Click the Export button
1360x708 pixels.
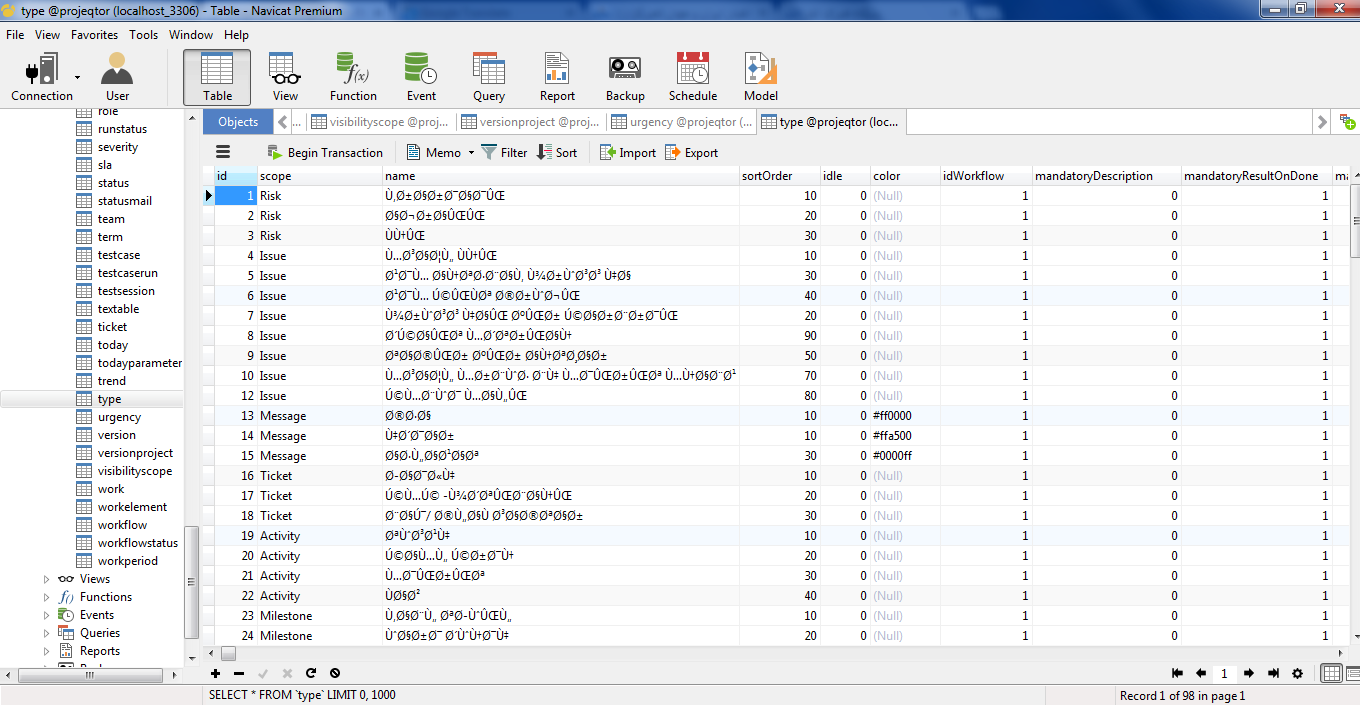tap(691, 153)
